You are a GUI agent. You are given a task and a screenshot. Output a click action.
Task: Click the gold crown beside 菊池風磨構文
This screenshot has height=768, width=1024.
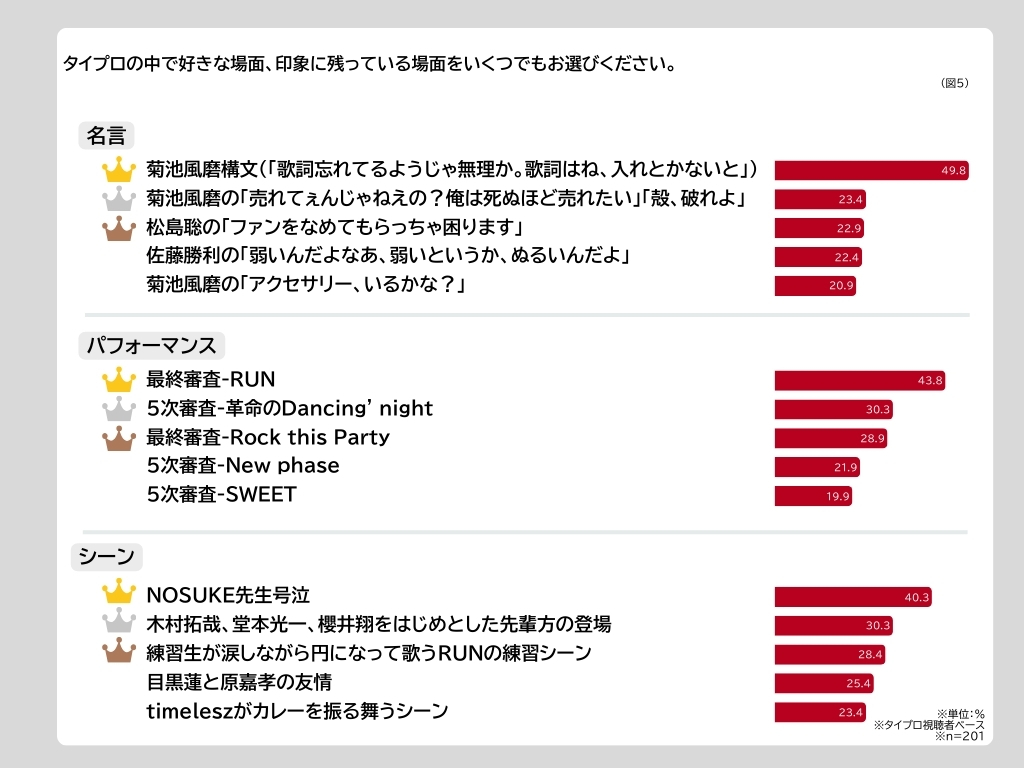tap(119, 170)
